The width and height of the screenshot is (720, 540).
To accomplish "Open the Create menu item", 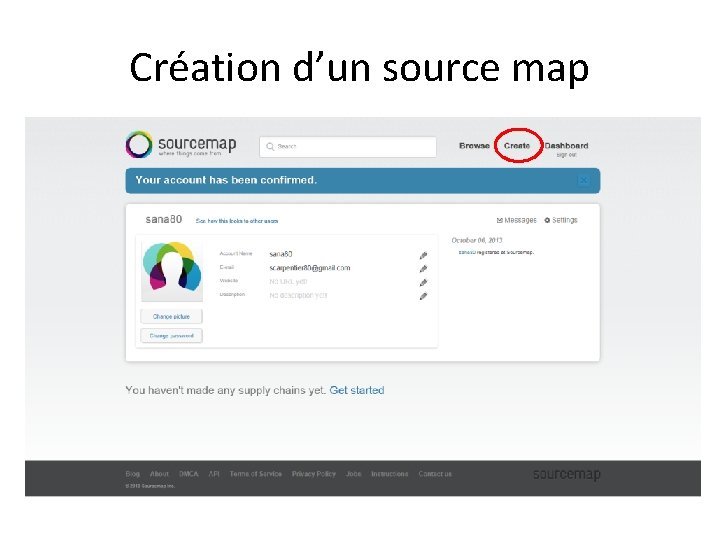I will click(517, 146).
